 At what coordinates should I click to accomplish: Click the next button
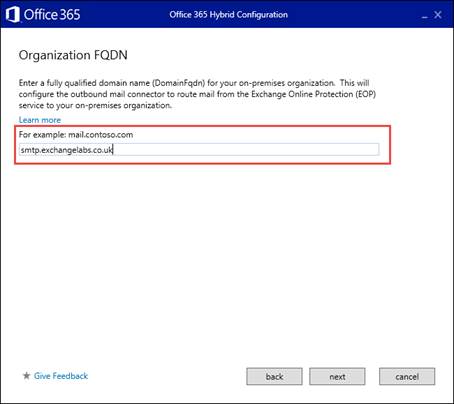pos(337,377)
